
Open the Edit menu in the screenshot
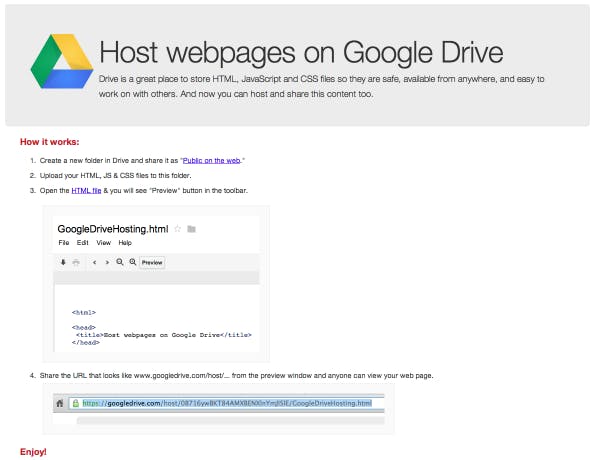tap(82, 243)
